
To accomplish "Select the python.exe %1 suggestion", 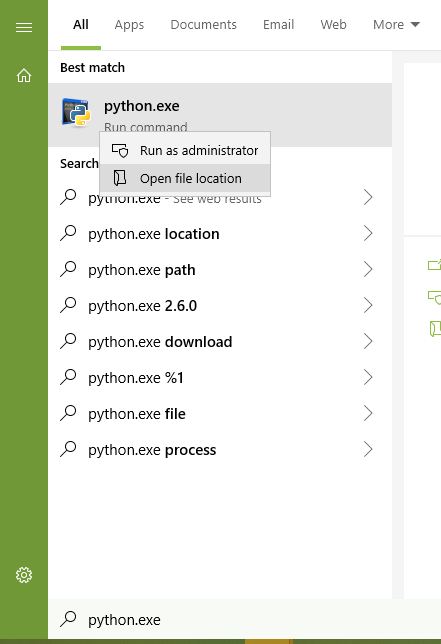I will pos(220,377).
